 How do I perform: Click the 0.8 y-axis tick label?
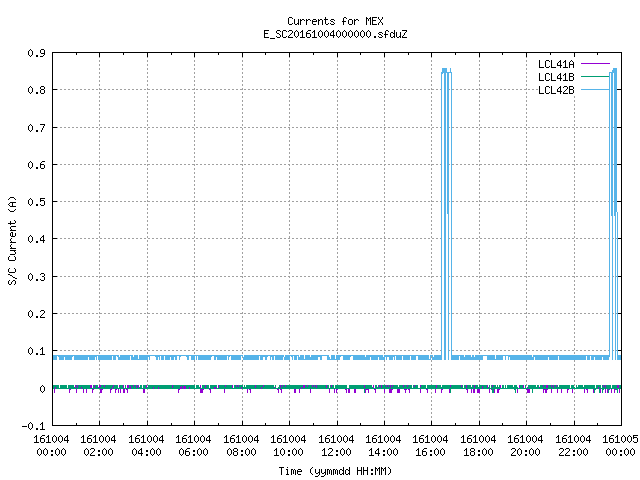[x=36, y=90]
